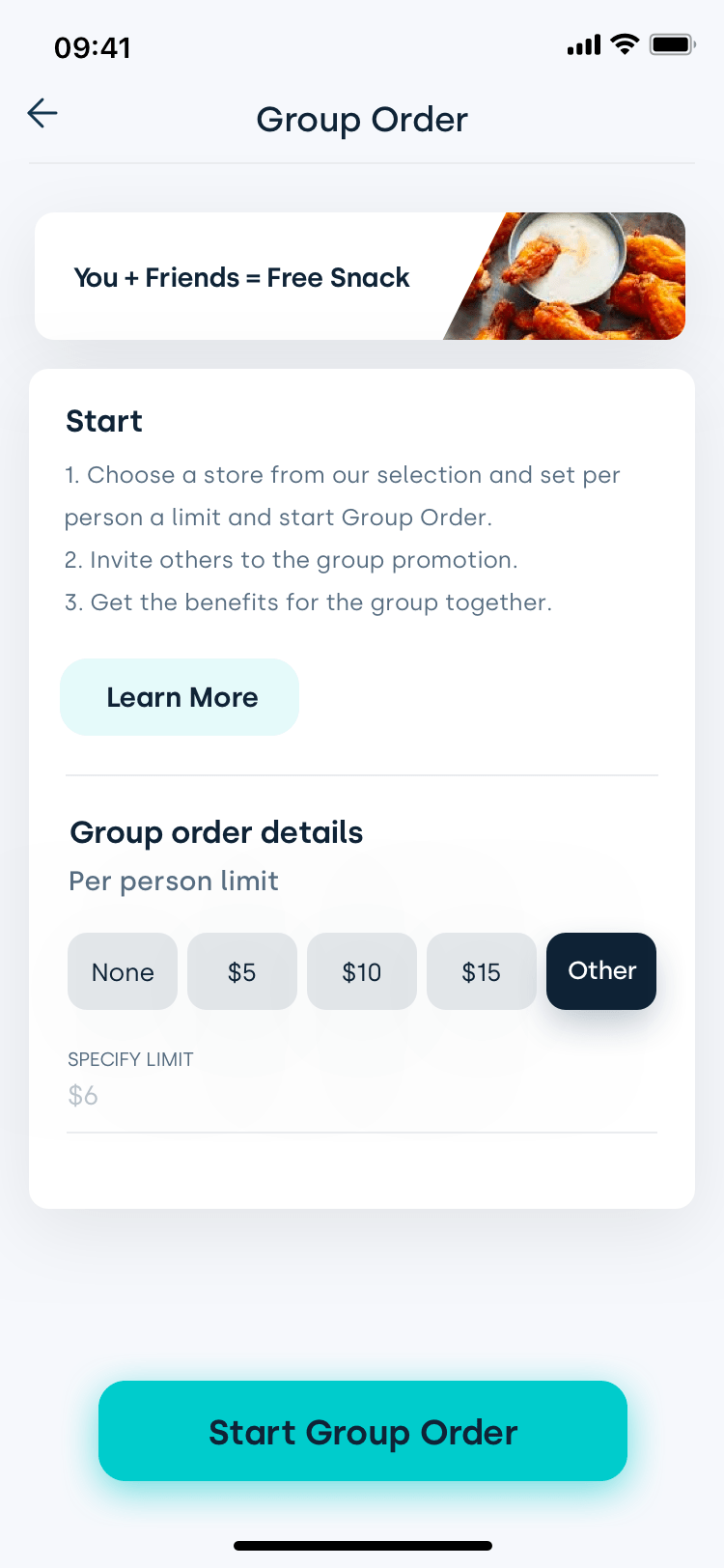Pick the $15 per person limit
The width and height of the screenshot is (724, 1568).
(x=482, y=971)
